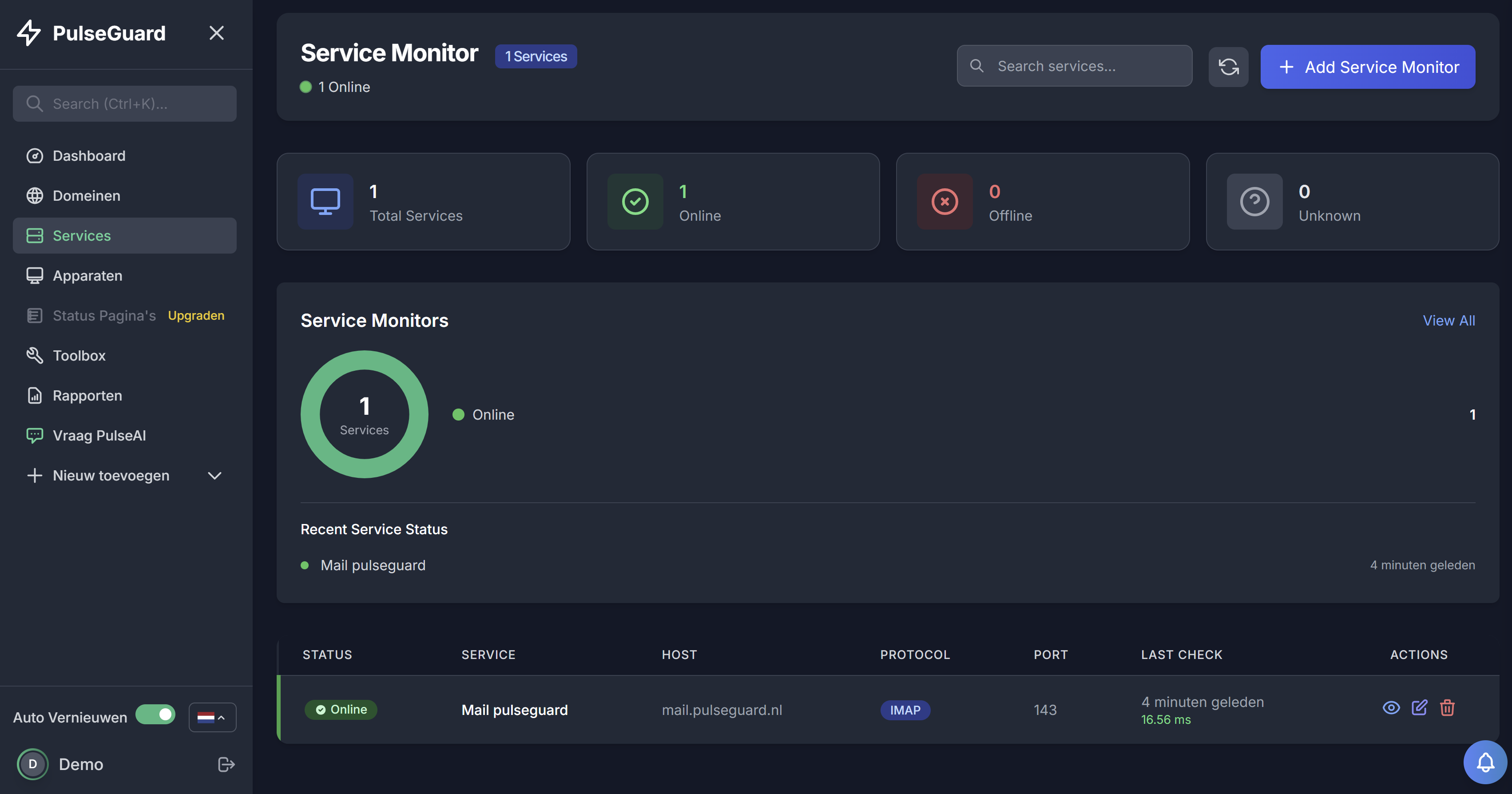
Task: Open Upgraden next to Status Pagina's
Action: (196, 315)
